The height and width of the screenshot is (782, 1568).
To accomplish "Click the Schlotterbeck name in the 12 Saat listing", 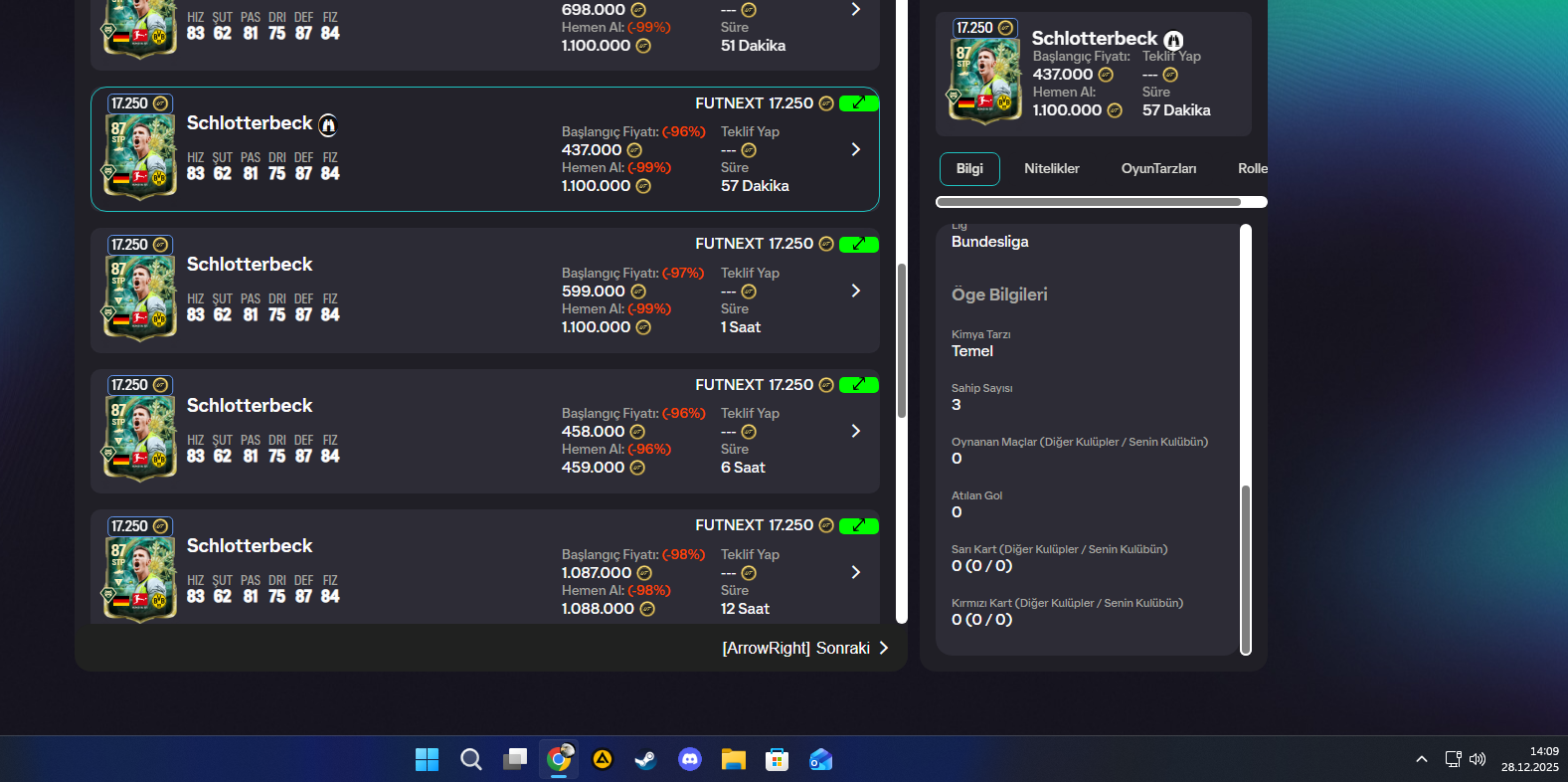I will 250,546.
